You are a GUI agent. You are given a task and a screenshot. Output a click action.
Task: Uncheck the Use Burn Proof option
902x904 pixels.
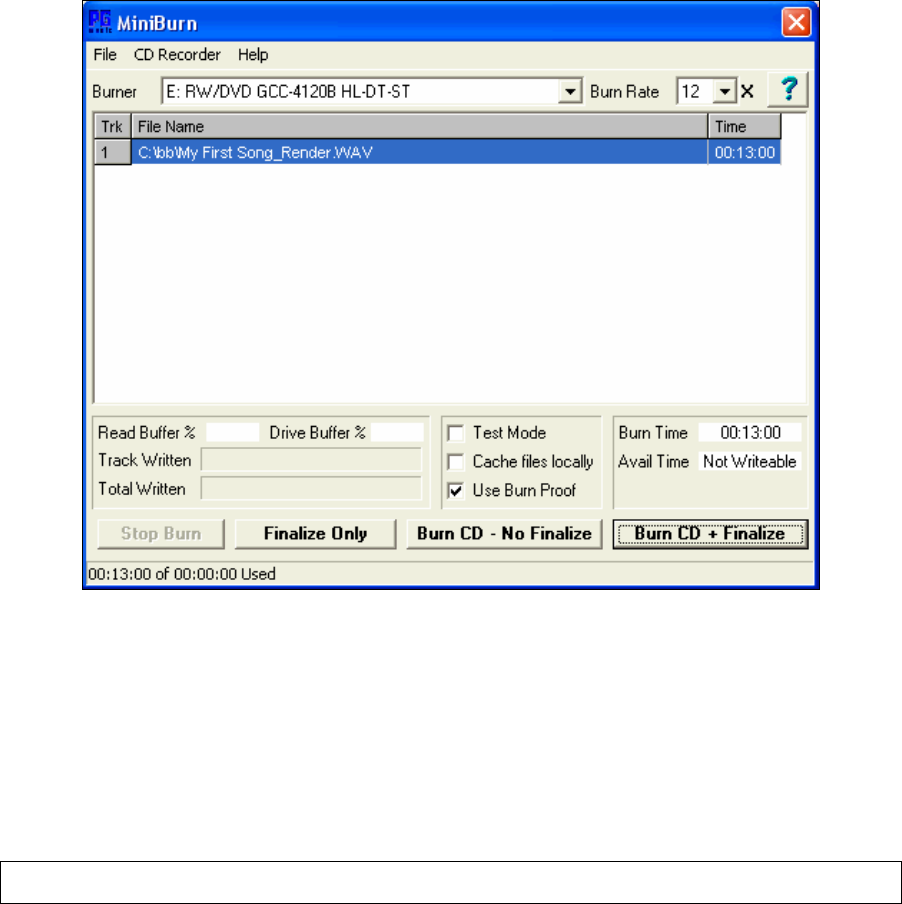click(455, 491)
